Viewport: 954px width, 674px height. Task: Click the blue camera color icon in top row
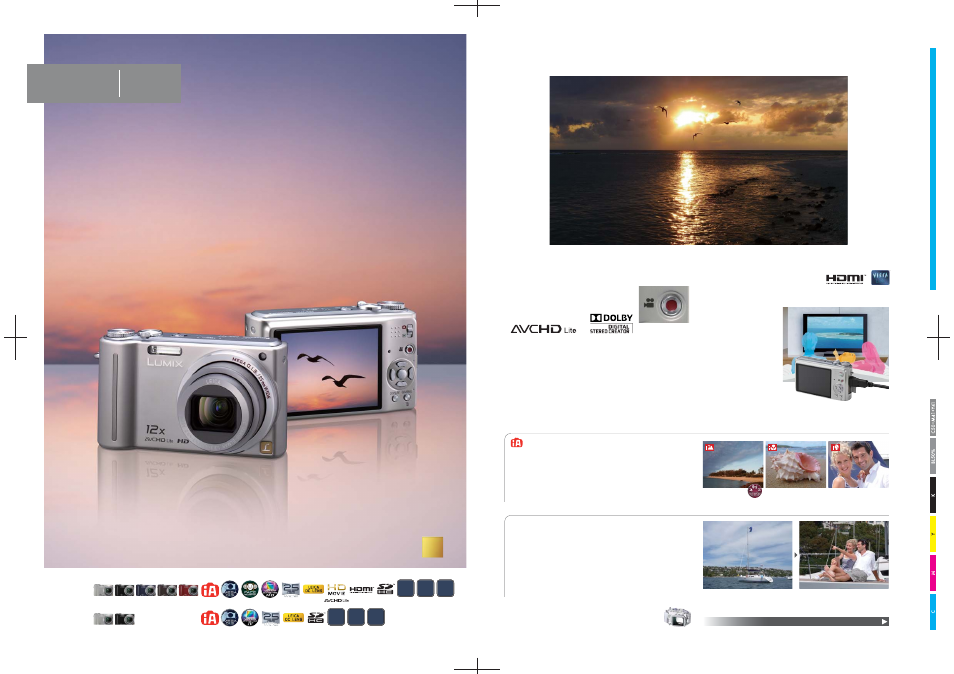pos(146,589)
